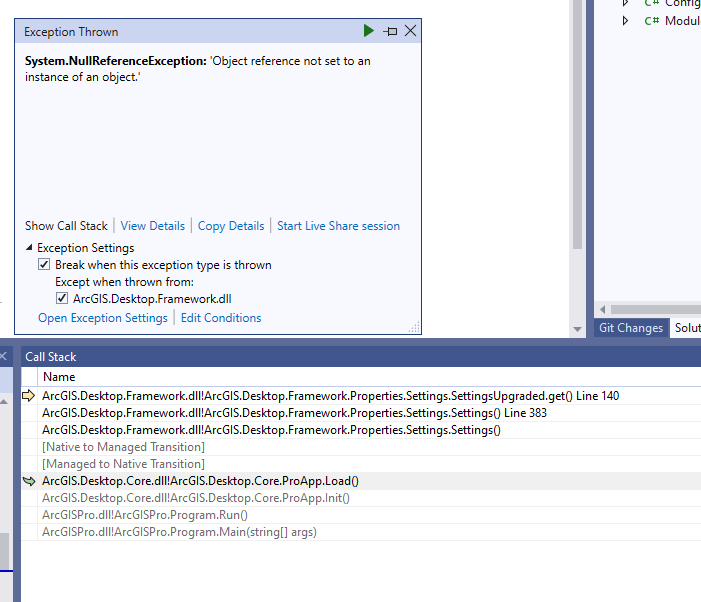Select Settings.Settings() frame without line number
The height and width of the screenshot is (602, 701).
271,430
